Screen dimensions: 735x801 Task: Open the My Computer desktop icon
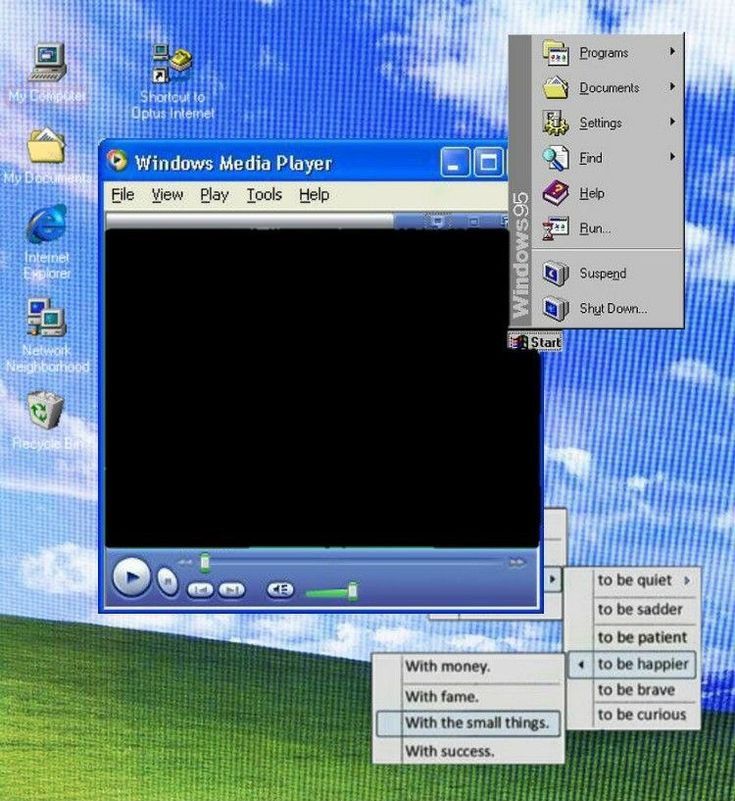[x=47, y=62]
